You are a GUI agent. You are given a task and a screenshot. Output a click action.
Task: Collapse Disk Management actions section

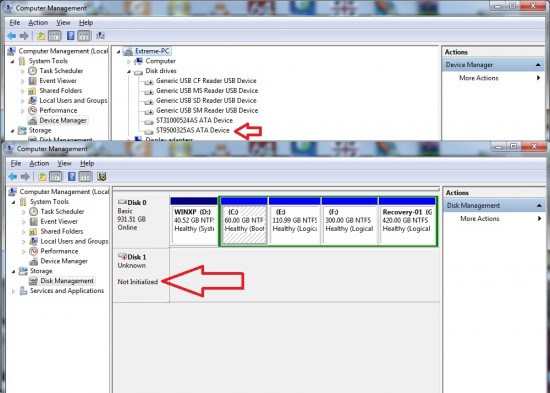coord(539,206)
